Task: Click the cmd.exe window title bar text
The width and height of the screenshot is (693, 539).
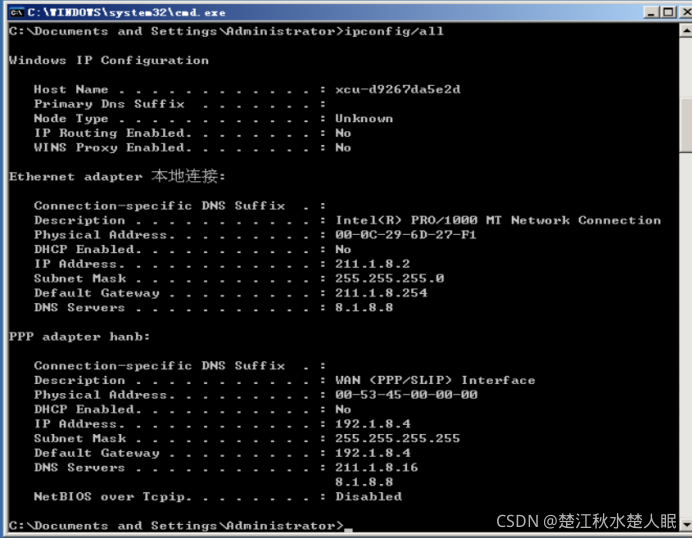Action: pyautogui.click(x=126, y=12)
